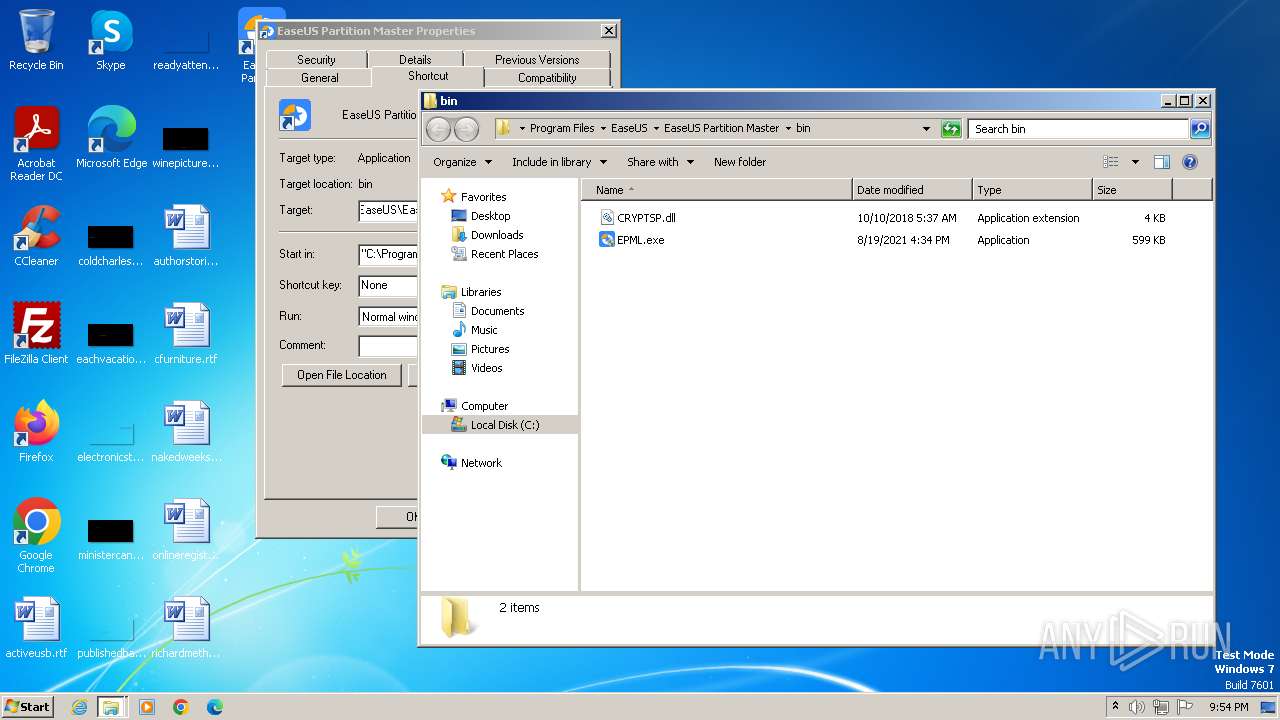Open Microsoft Edge desktop shortcut
Image resolution: width=1280 pixels, height=720 pixels.
[111, 138]
